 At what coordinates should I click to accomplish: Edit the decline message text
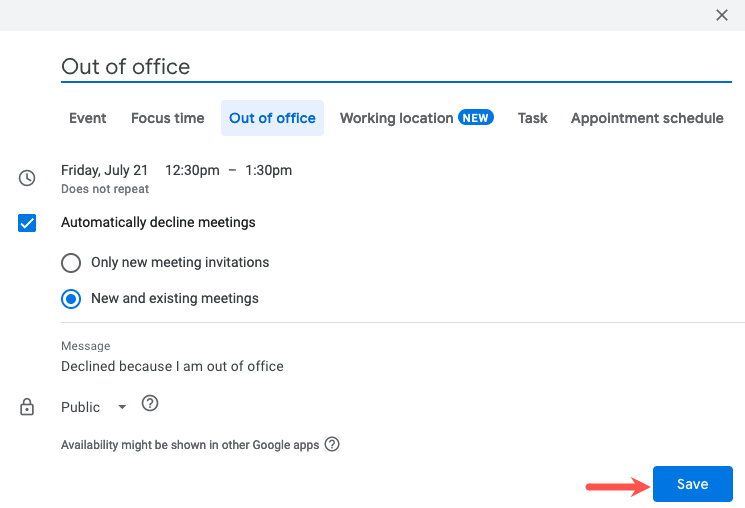tap(172, 366)
